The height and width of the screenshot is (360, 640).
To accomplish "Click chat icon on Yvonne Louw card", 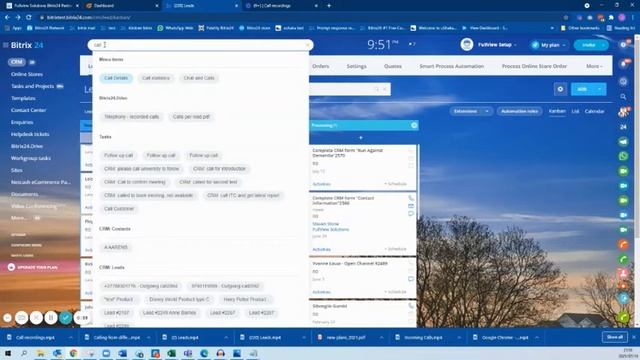I will tap(411, 279).
